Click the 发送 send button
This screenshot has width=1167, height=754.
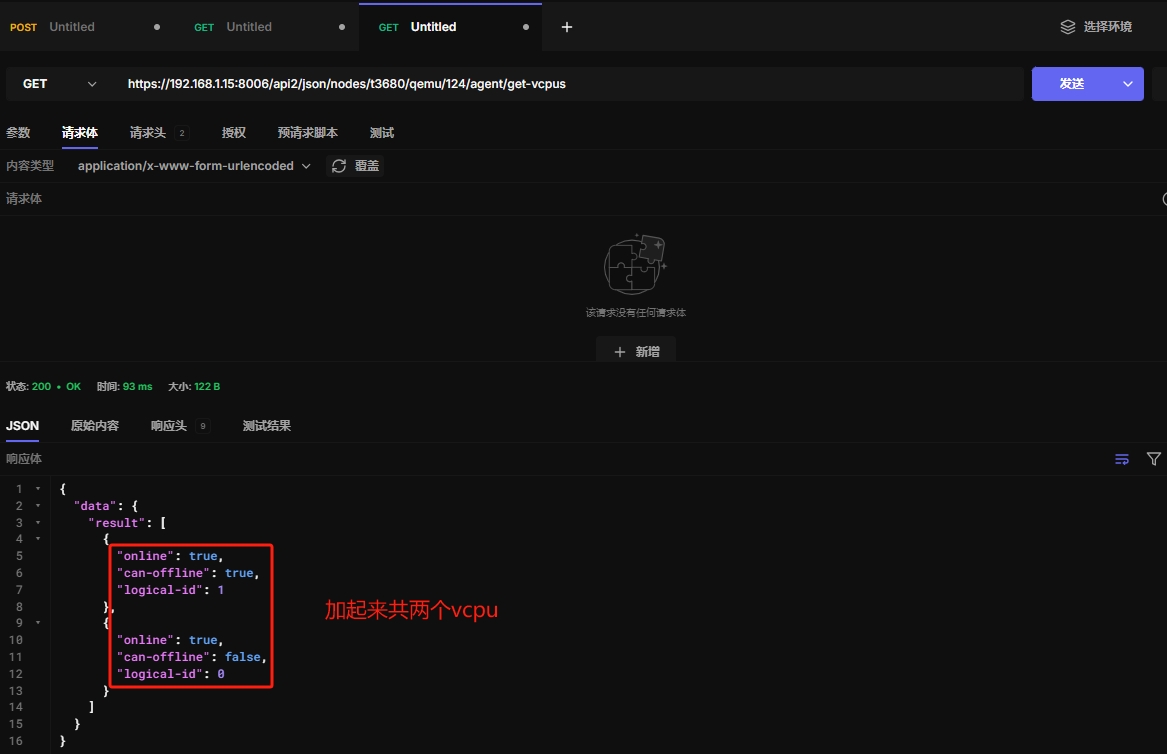(1072, 84)
